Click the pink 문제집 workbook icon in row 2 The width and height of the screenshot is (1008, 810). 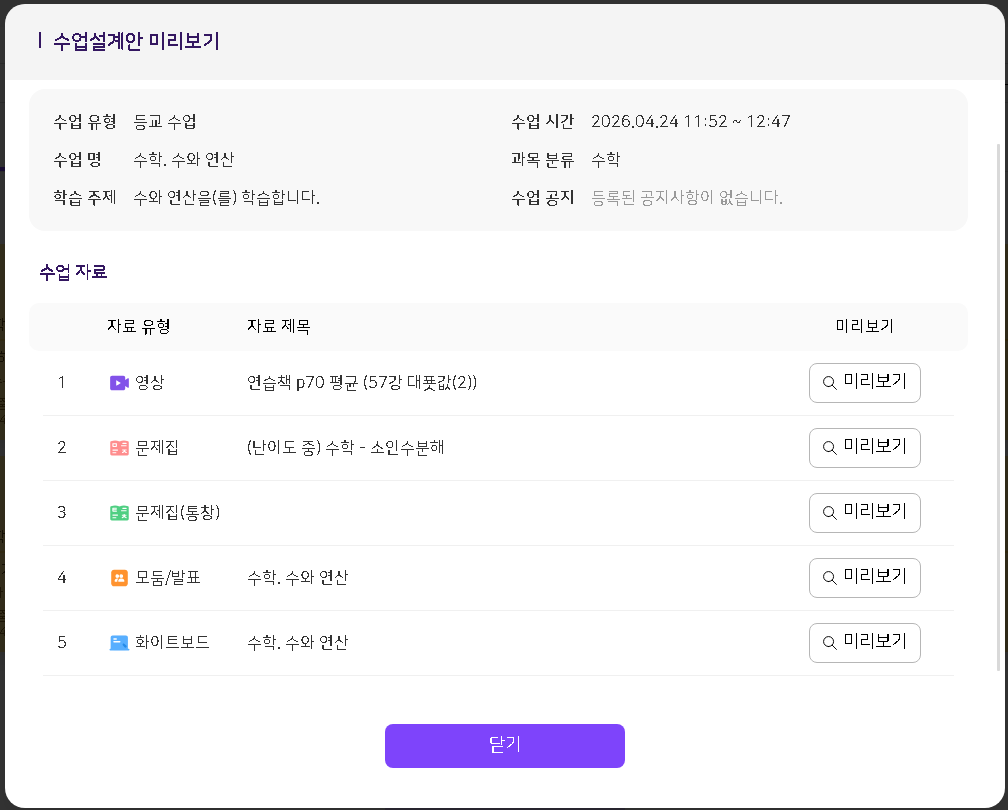click(119, 448)
